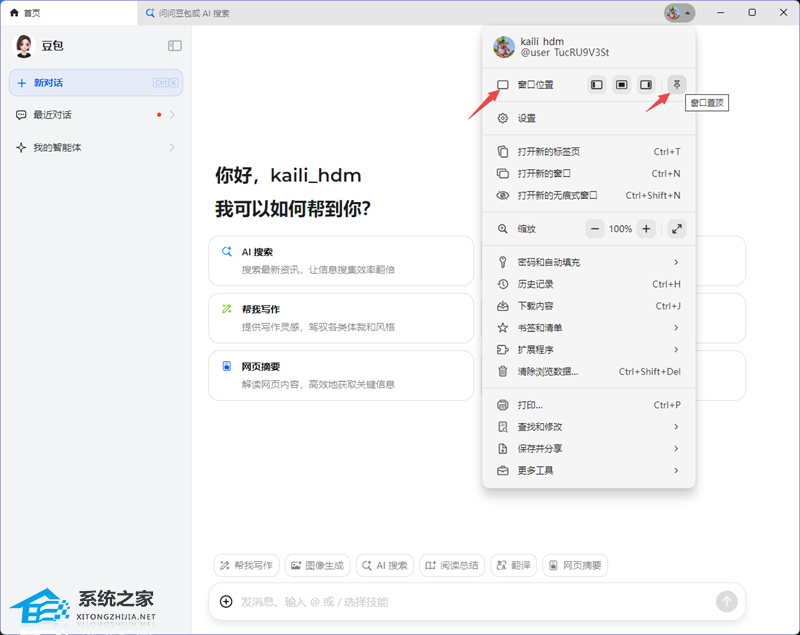Expand 查找和修改 submenu
The height and width of the screenshot is (635, 800).
589,427
